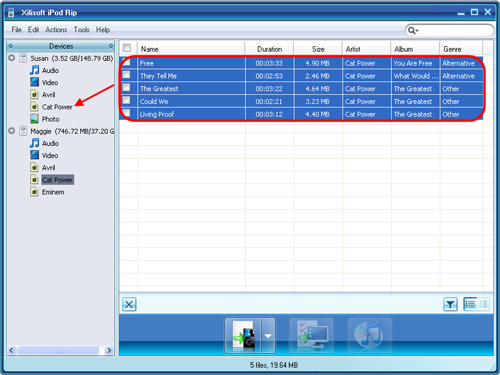Select Audio under Maggie device
This screenshot has height=375, width=500.
[x=50, y=143]
